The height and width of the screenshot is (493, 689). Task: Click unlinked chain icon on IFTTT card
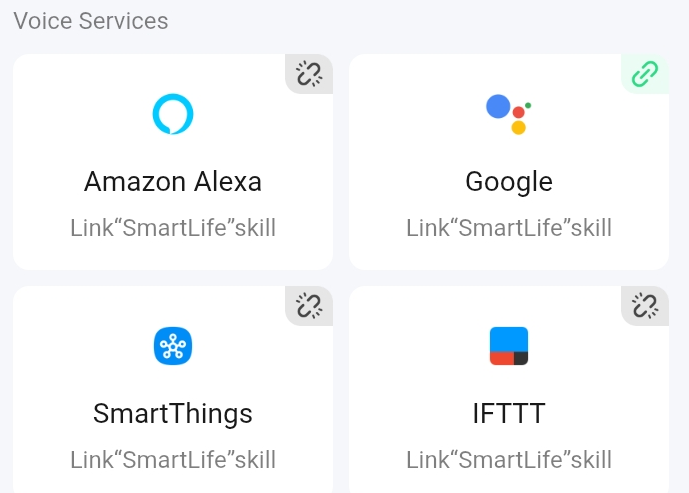point(645,306)
